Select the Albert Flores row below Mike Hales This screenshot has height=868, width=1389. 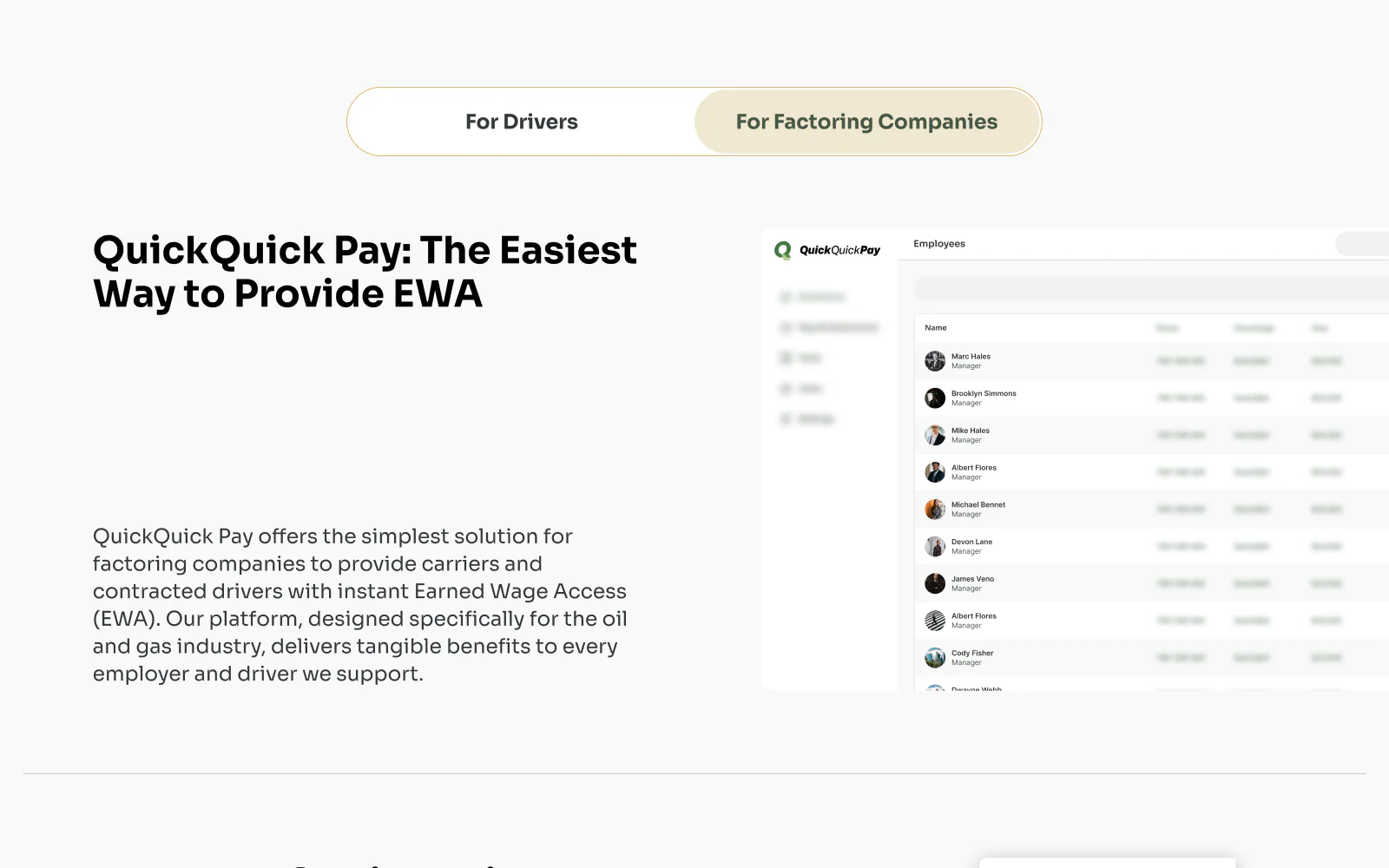(x=1152, y=472)
